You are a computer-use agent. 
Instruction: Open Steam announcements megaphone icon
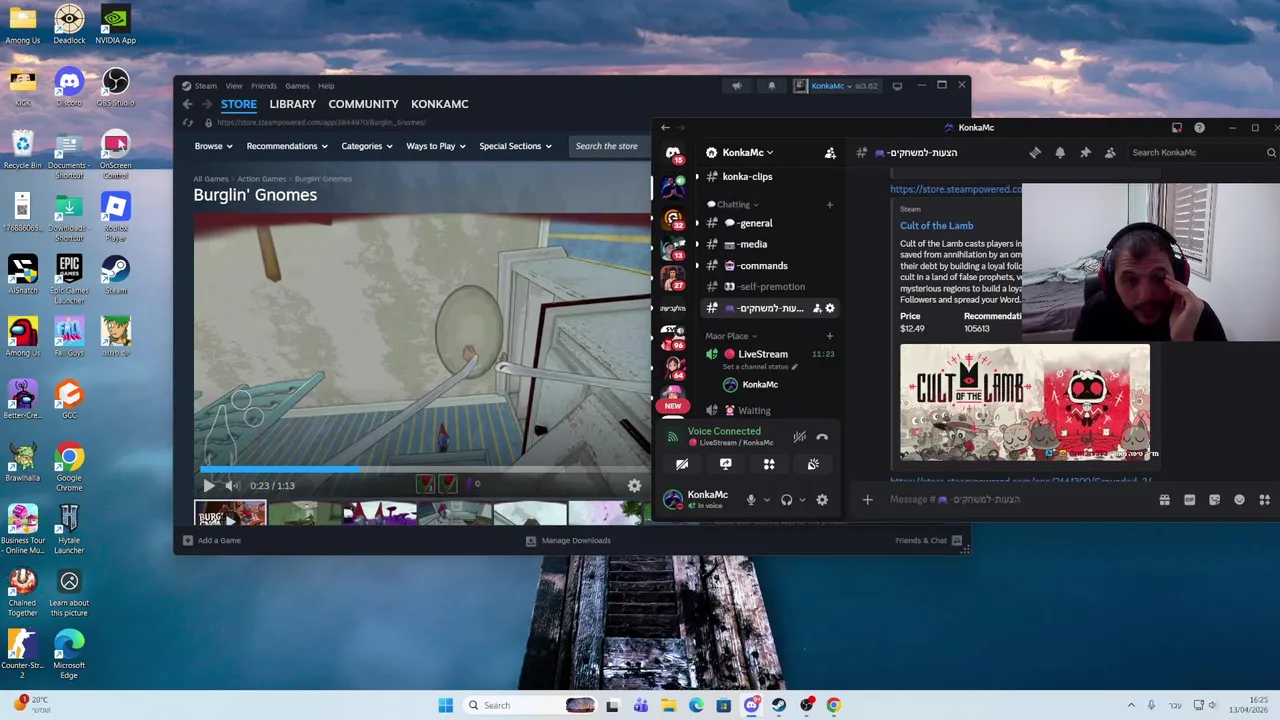click(x=737, y=86)
